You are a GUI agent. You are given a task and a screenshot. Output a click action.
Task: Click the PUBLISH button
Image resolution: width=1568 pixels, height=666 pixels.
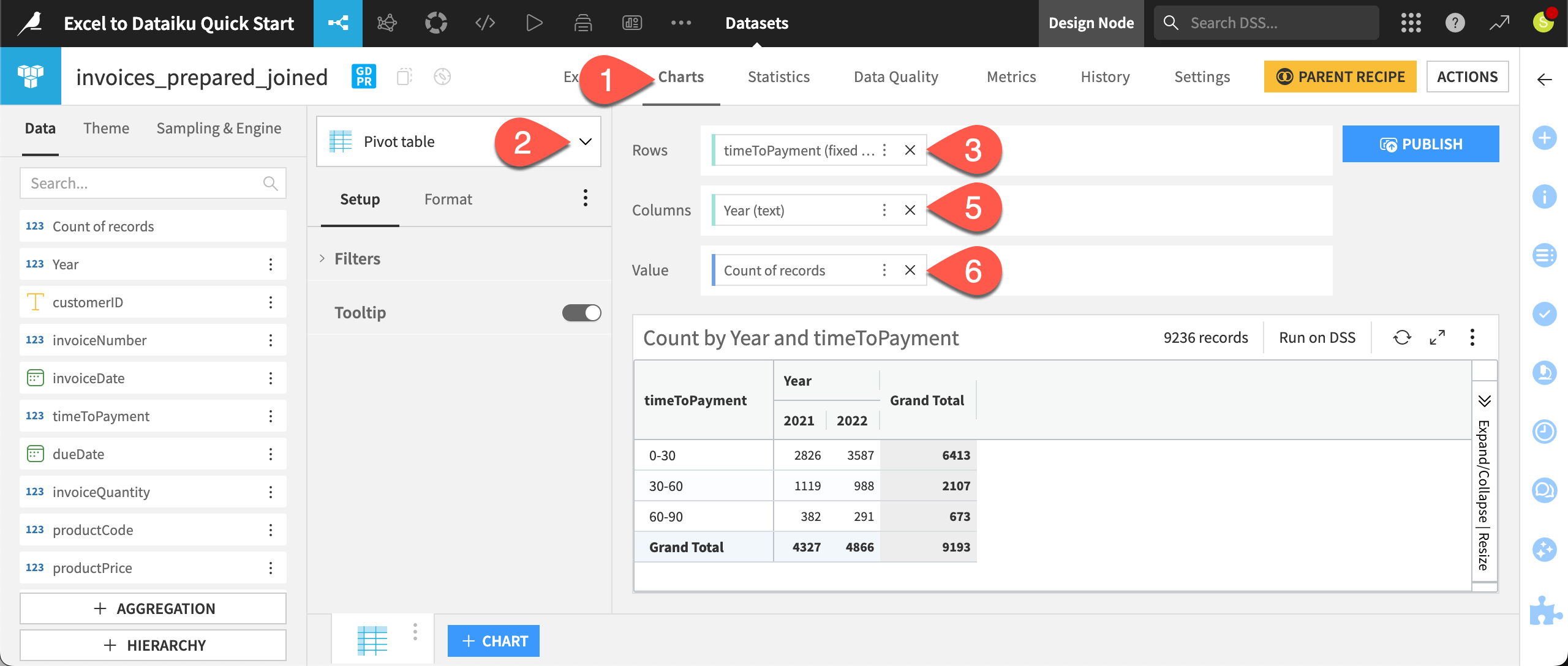click(1420, 143)
